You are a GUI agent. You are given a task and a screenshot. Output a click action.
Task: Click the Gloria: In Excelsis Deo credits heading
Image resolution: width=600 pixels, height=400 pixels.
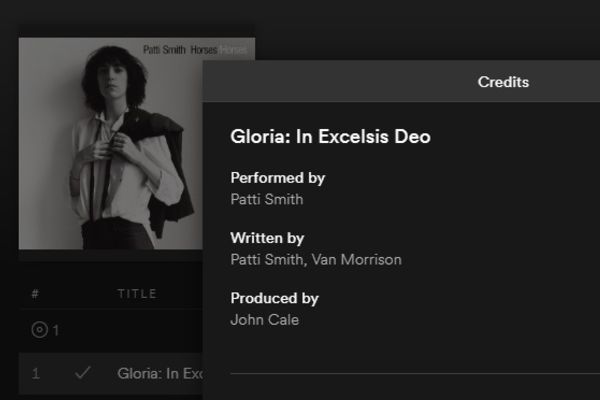coord(330,137)
